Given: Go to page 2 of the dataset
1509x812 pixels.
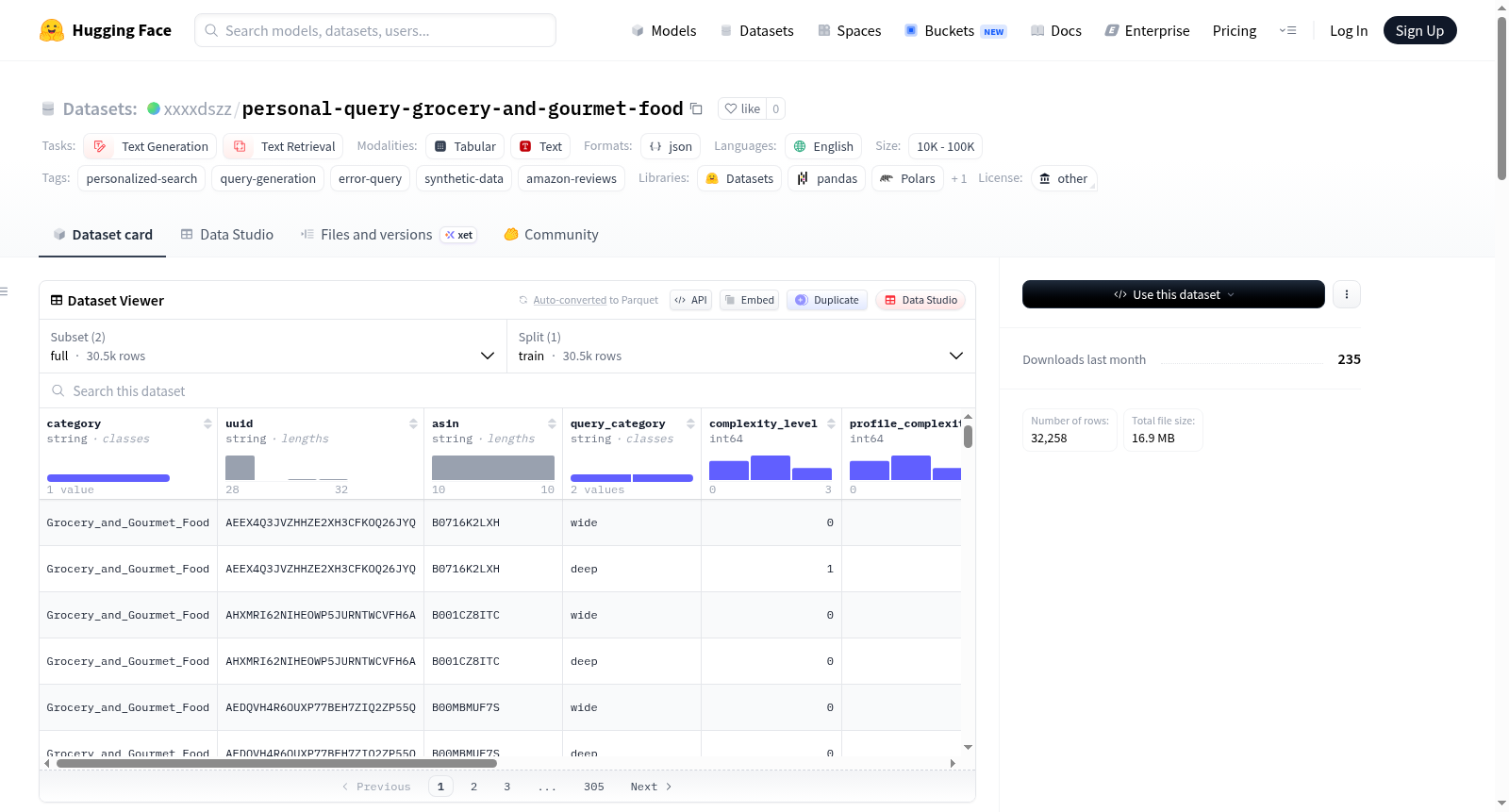Looking at the screenshot, I should tap(473, 787).
